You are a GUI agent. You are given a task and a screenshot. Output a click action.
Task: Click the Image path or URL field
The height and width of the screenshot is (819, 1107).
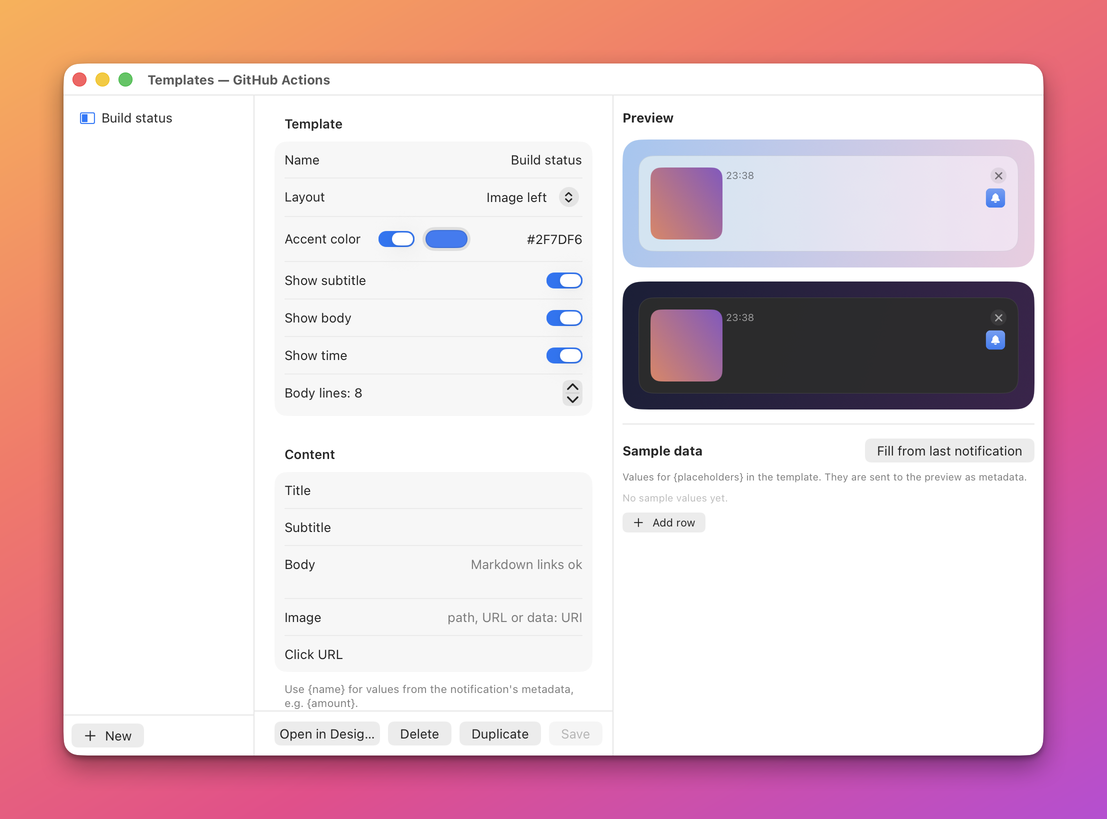[x=433, y=618]
